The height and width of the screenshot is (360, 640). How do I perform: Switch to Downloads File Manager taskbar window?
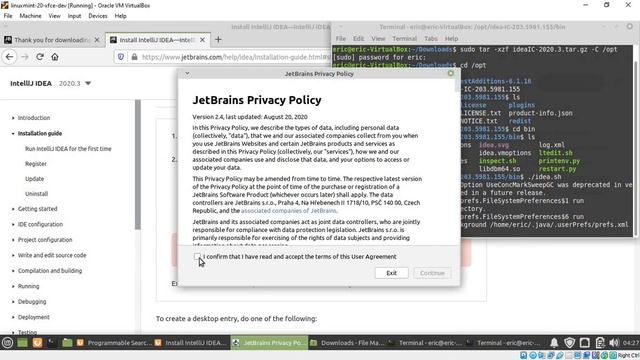(348, 343)
